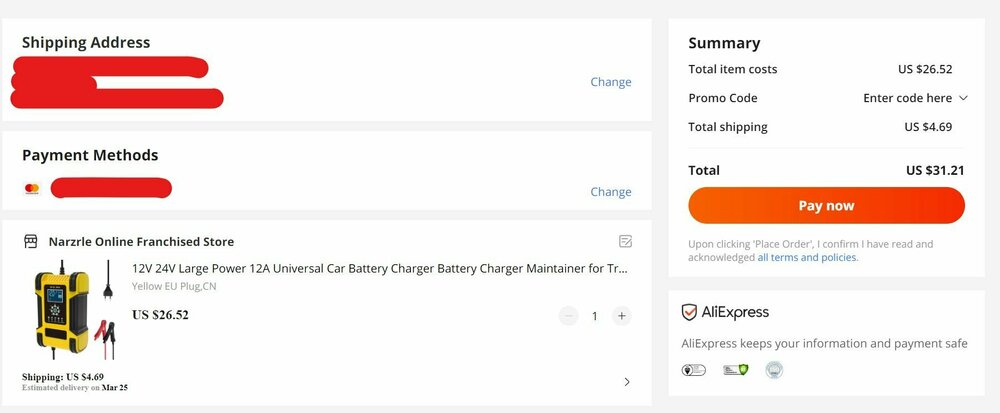Click 'Enter code here' promo field
The image size is (1000, 413).
pos(907,98)
